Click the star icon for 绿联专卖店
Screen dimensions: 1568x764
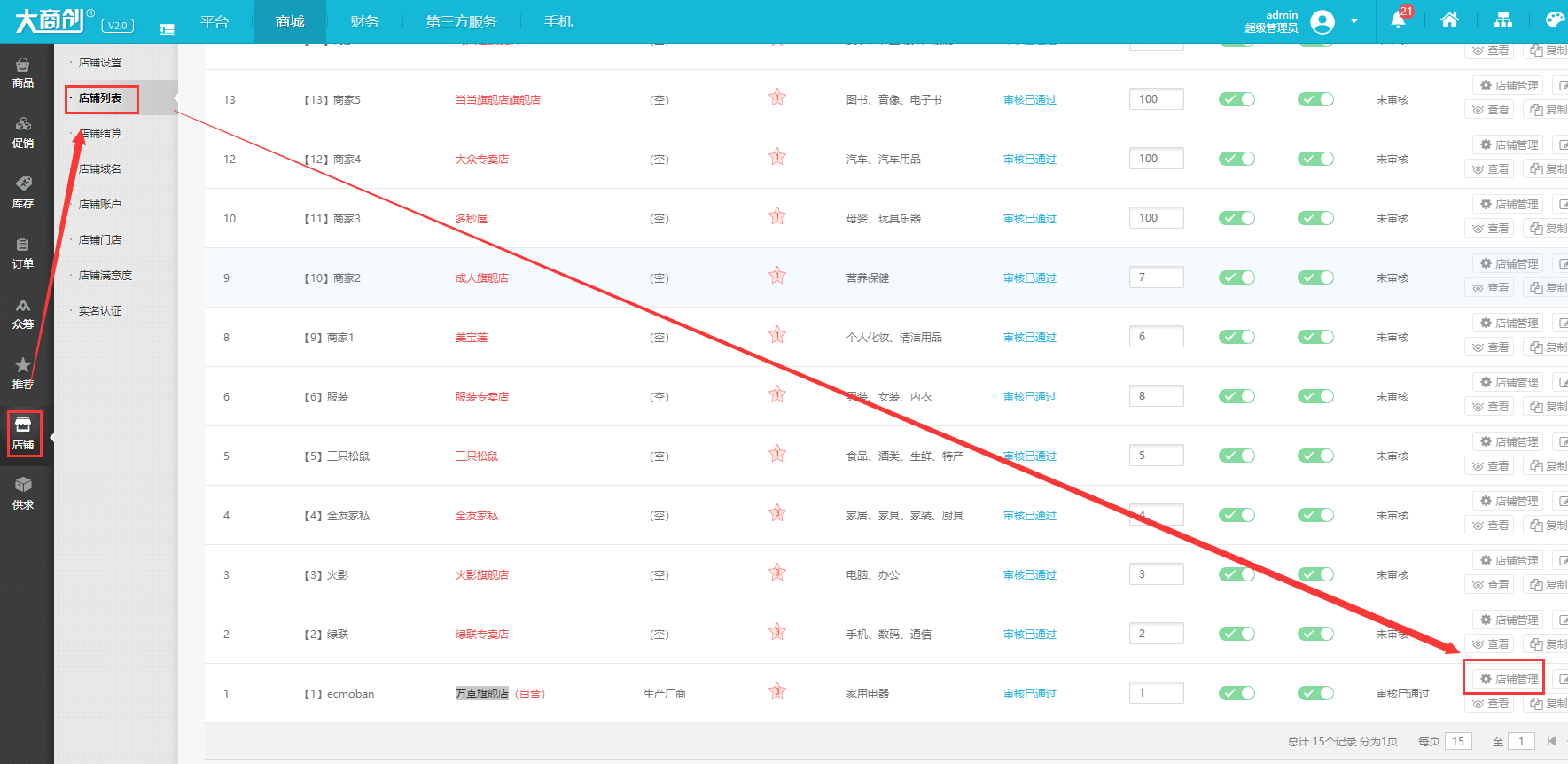coord(777,632)
